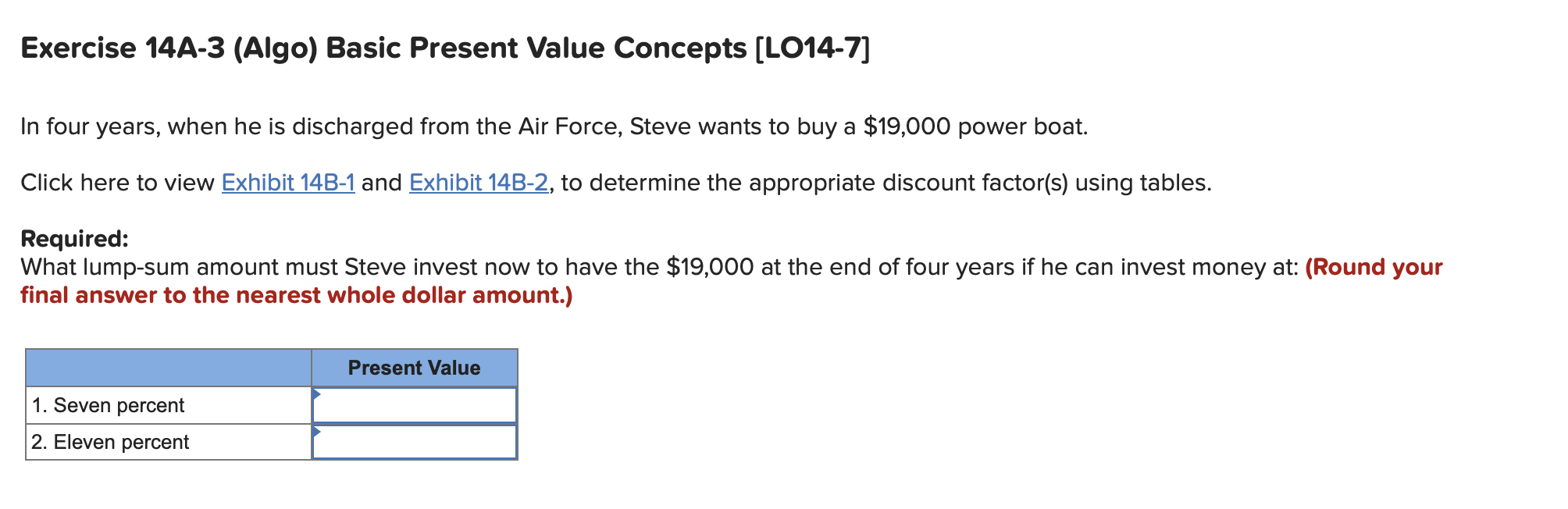Click the Eleven percent answer input field
Screen dimensions: 1568x509
point(415,442)
